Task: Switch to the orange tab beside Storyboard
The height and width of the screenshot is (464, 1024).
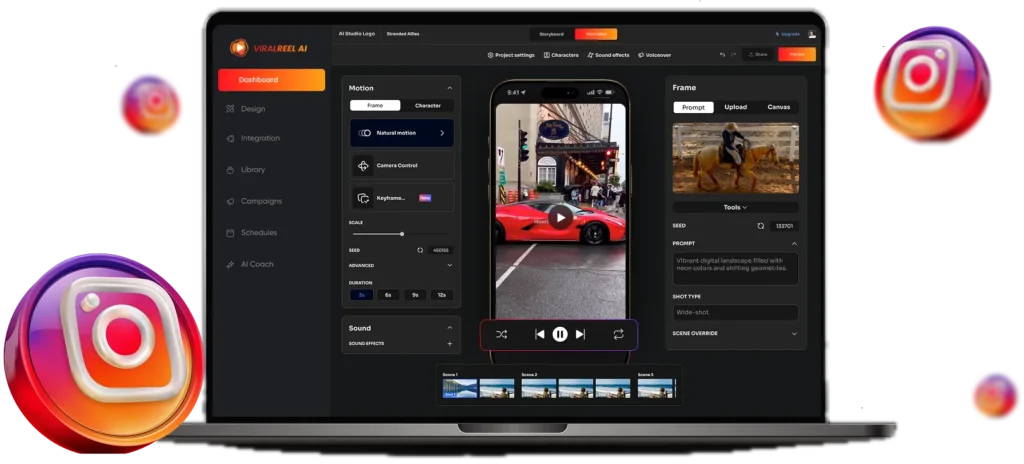Action: (x=596, y=34)
